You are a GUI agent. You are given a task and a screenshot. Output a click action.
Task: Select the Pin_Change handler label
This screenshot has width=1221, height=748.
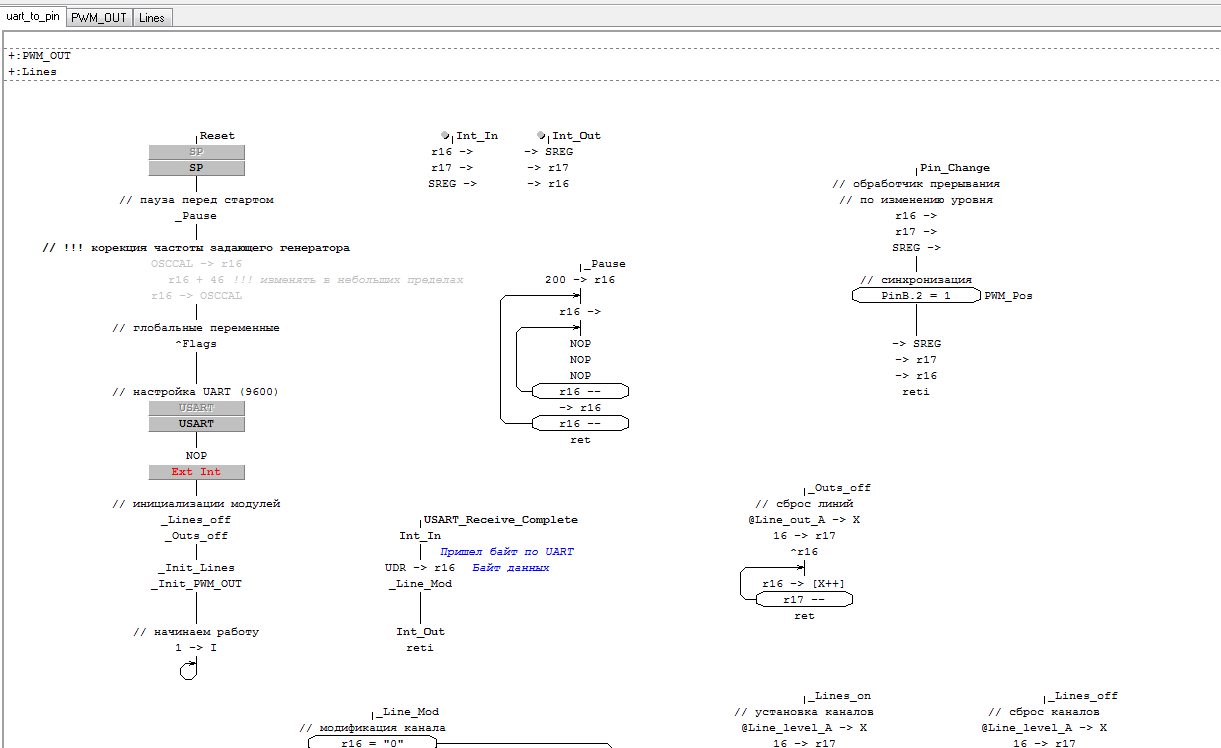(954, 168)
